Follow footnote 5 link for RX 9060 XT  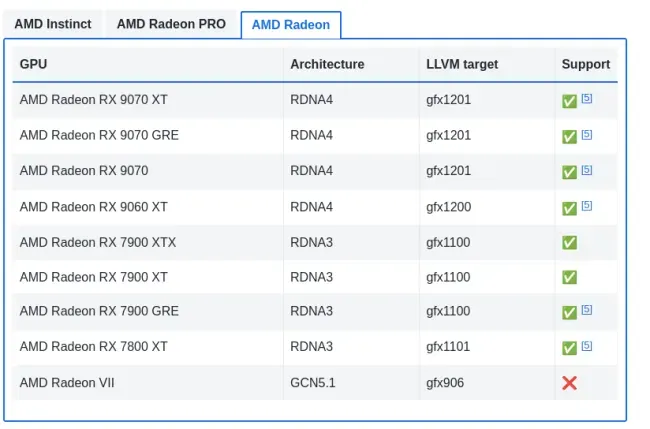tap(587, 206)
